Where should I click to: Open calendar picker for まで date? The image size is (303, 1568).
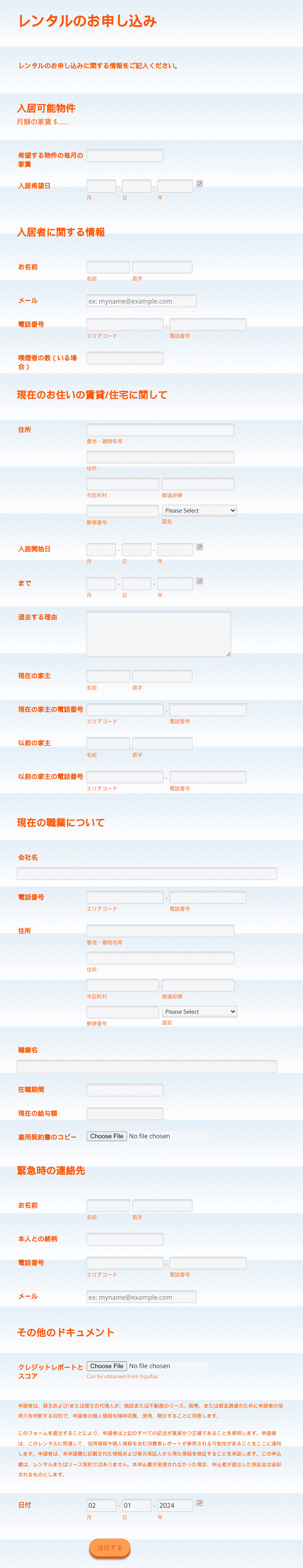pos(200,581)
